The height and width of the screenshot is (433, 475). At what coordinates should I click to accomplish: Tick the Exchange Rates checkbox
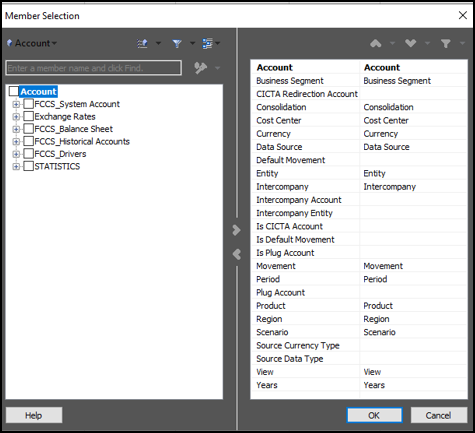[x=29, y=116]
